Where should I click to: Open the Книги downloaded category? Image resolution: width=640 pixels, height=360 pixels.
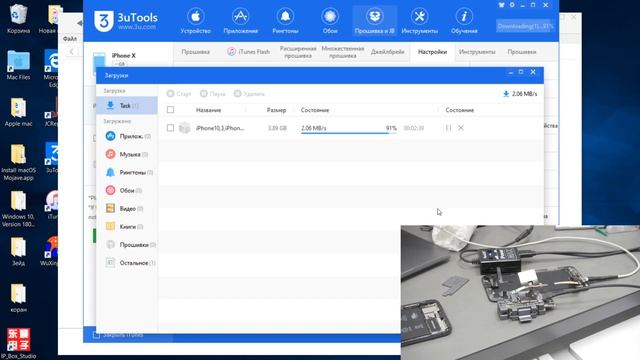(x=124, y=227)
